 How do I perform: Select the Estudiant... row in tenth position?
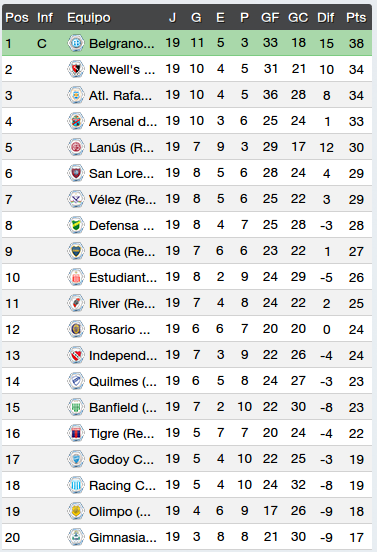[x=187, y=277]
